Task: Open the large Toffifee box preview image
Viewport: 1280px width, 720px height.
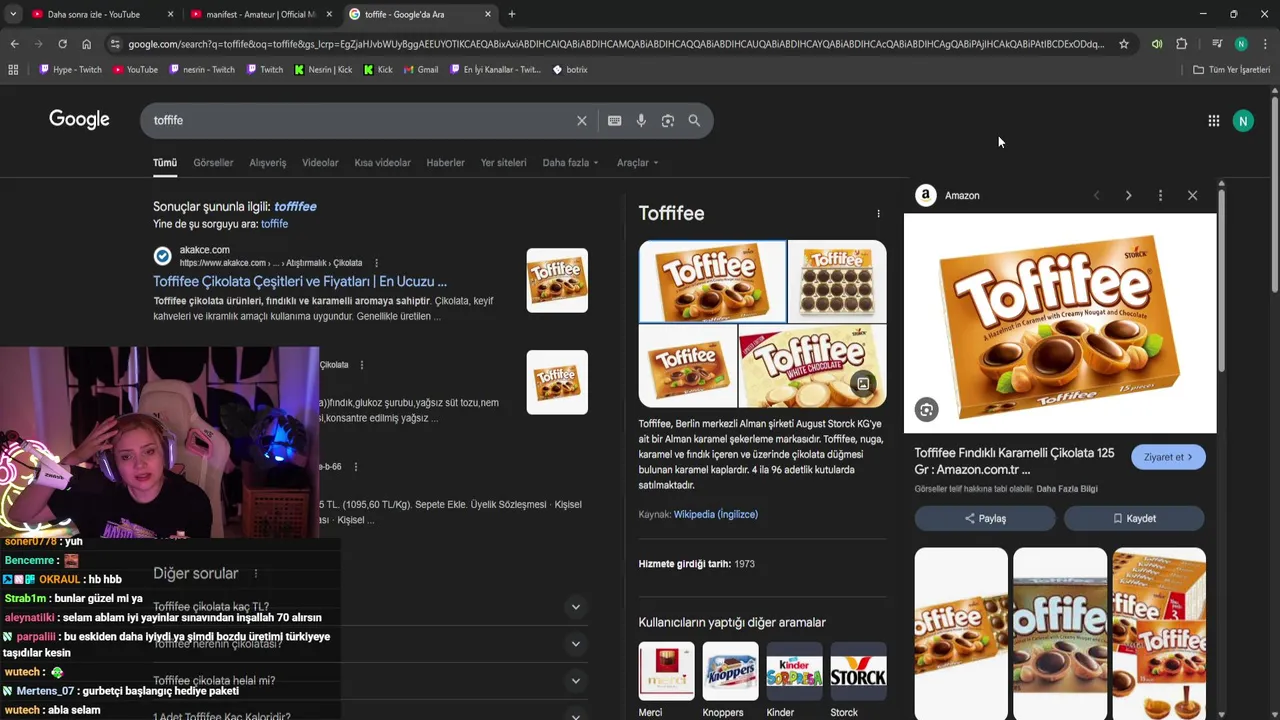Action: 1060,324
